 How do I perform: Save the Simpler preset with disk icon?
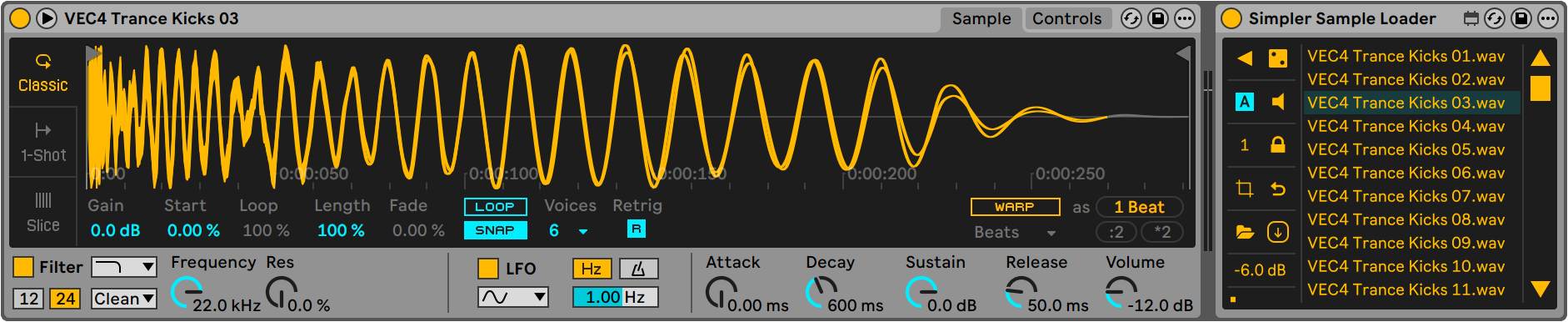1158,18
